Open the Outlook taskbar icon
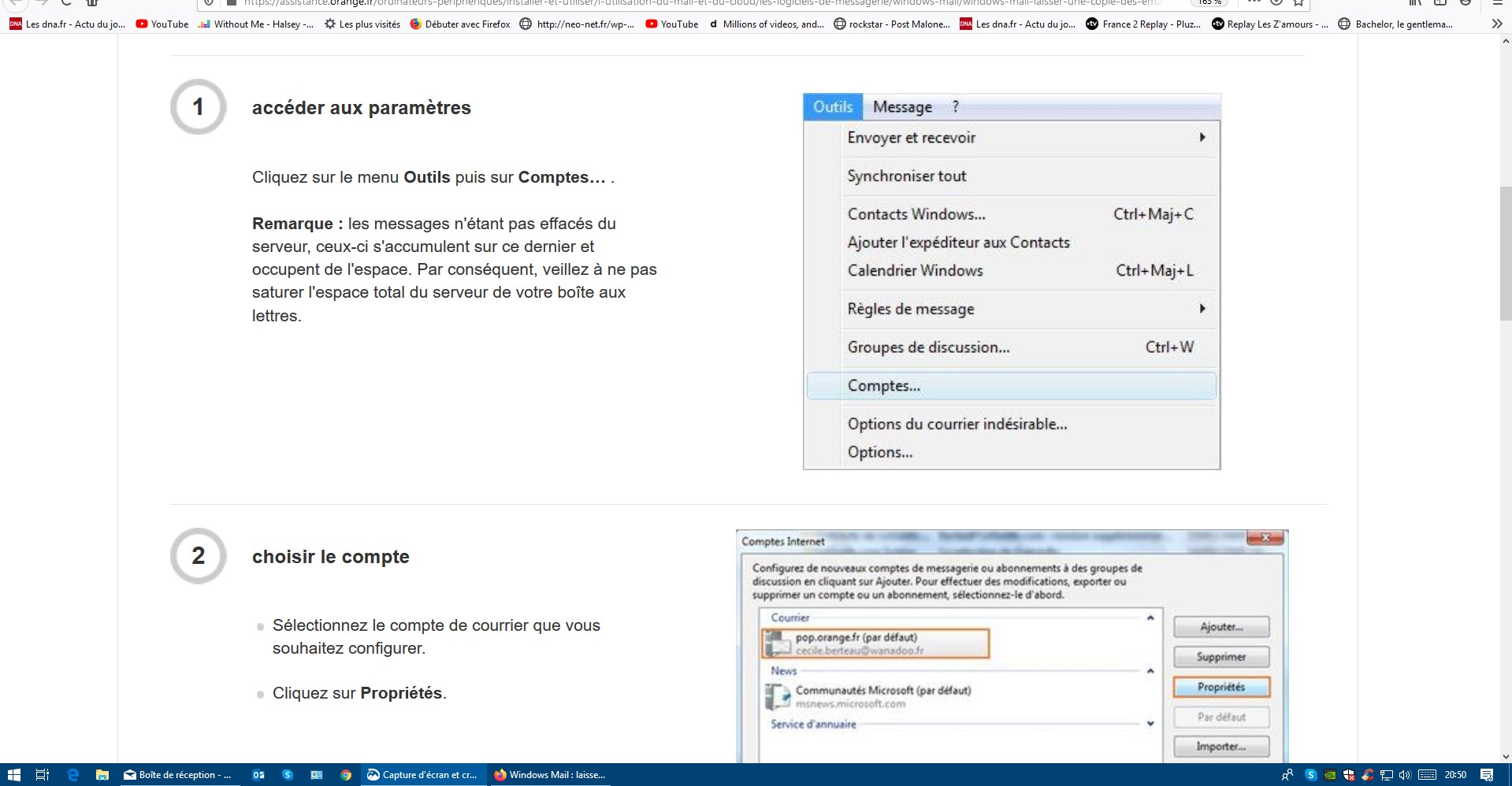 click(x=258, y=775)
